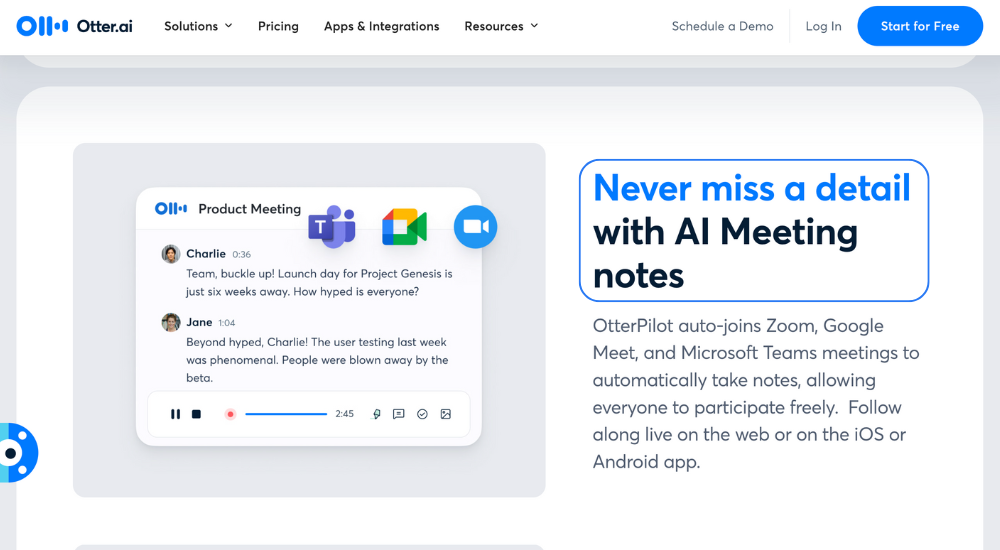Viewport: 1000px width, 550px height.
Task: Click the blue recording progress bar
Action: coord(286,414)
